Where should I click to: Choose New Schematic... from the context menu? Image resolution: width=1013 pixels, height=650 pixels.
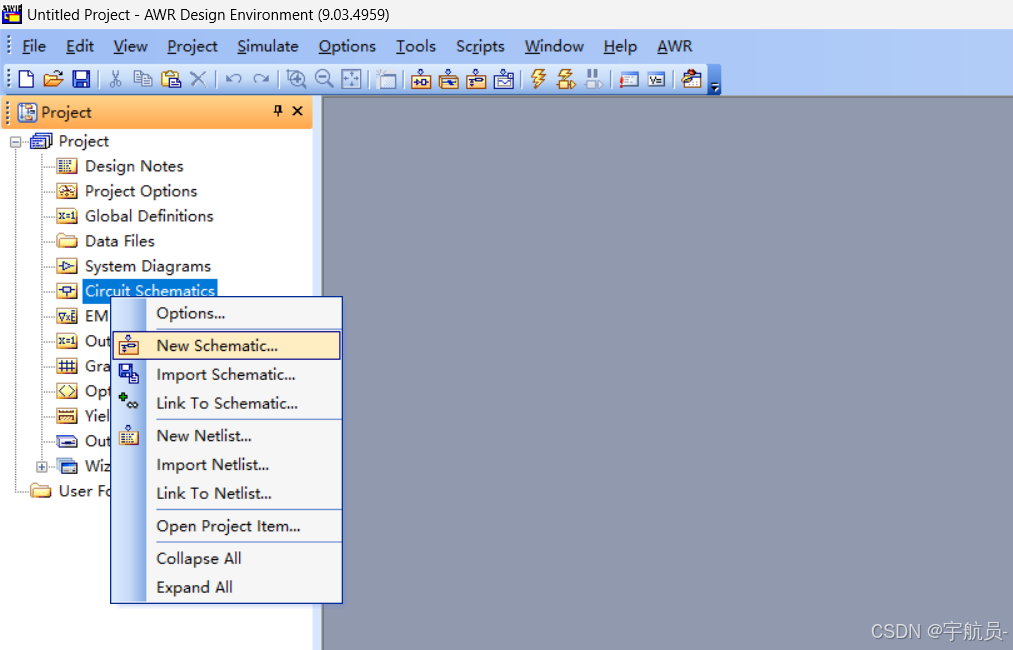point(226,346)
